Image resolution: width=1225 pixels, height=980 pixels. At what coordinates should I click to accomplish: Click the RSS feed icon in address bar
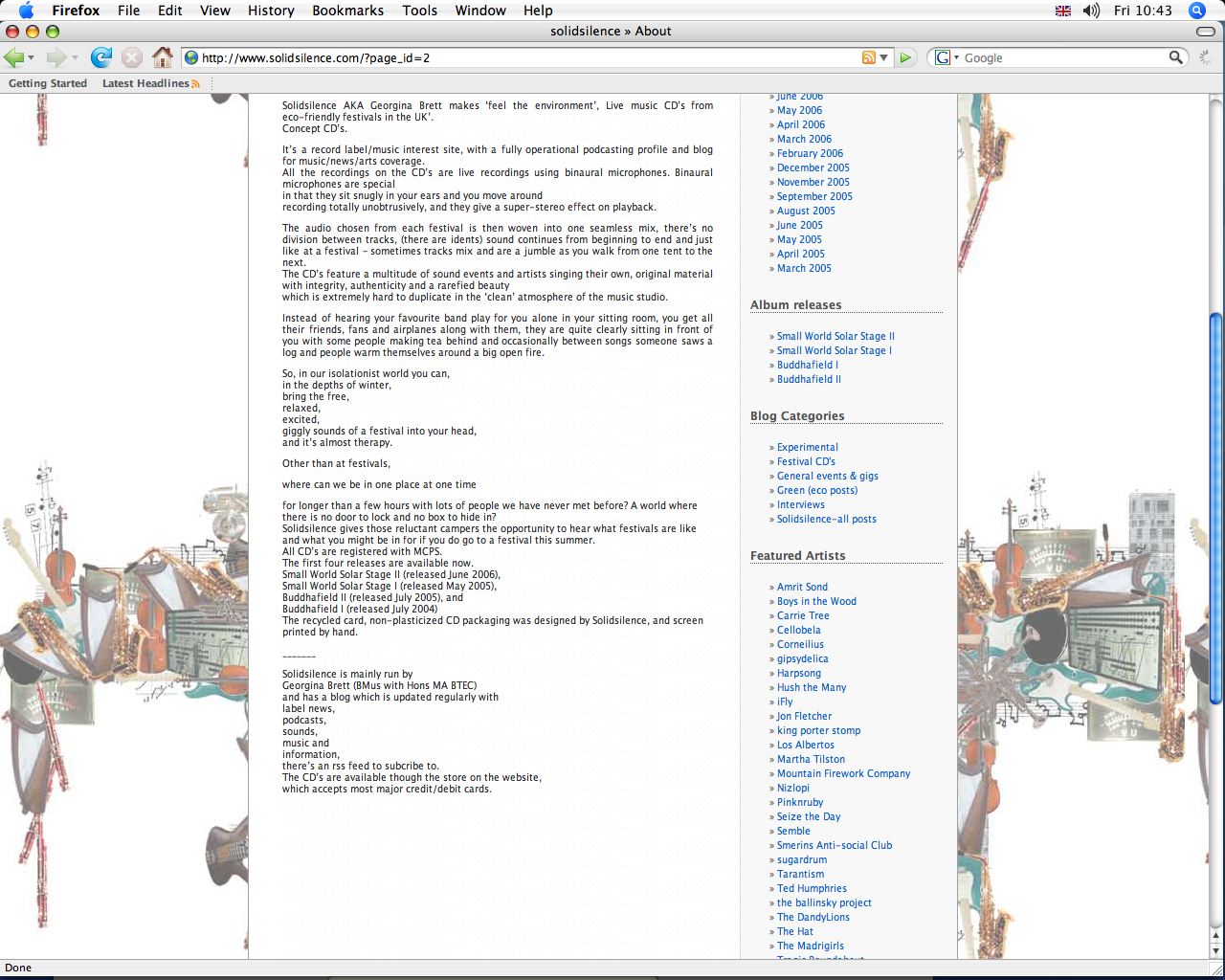click(868, 57)
